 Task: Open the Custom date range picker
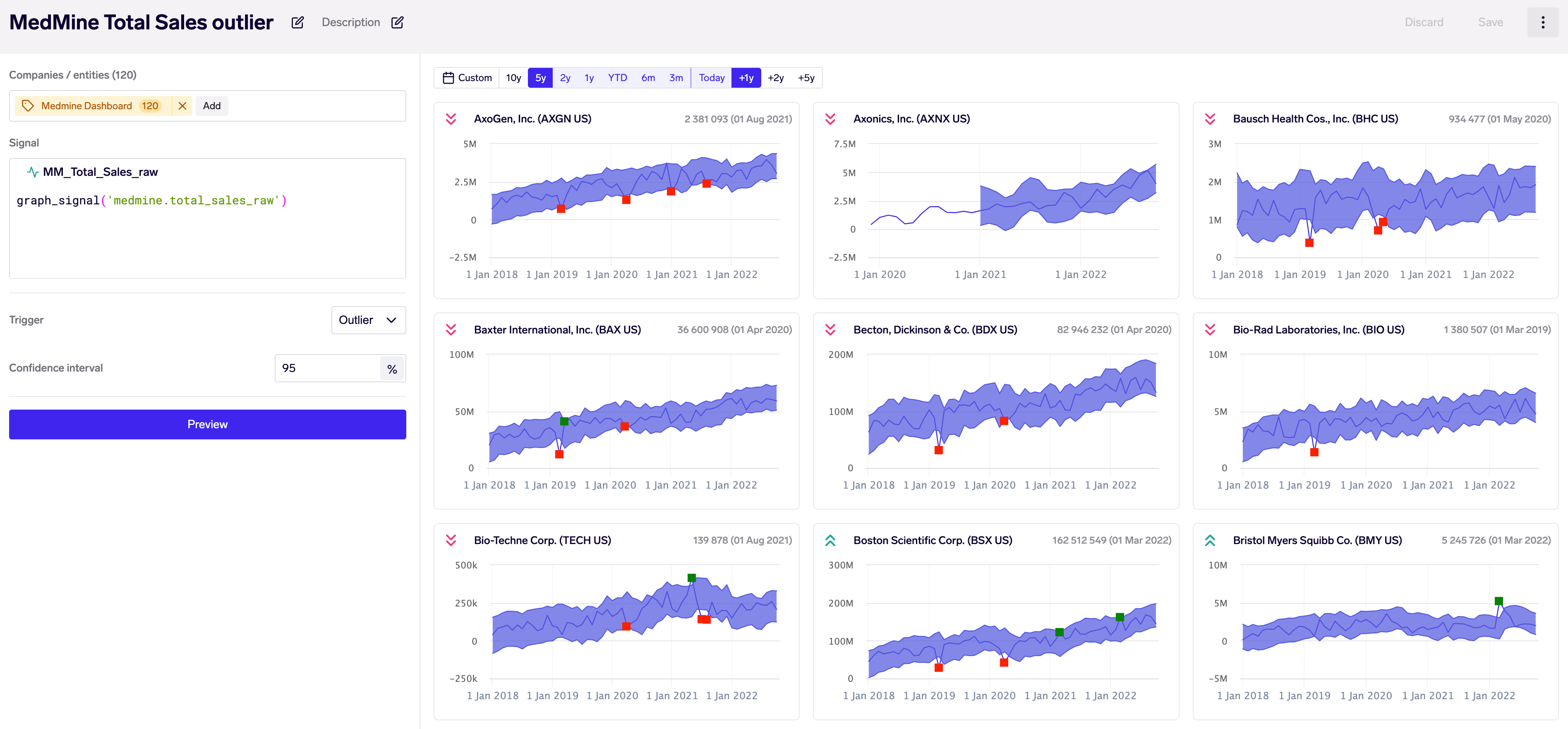point(467,78)
